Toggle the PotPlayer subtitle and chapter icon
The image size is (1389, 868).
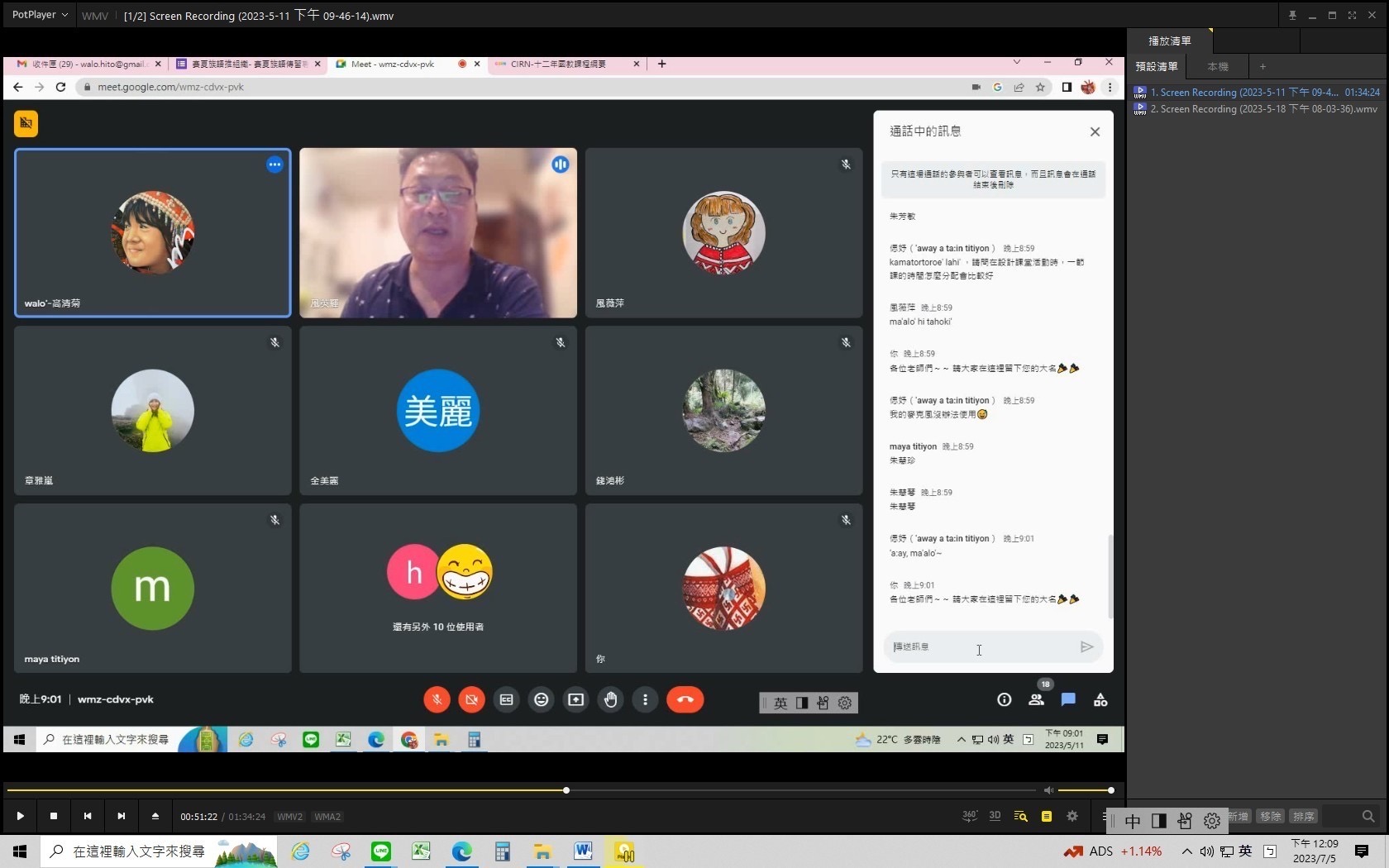tap(1046, 816)
